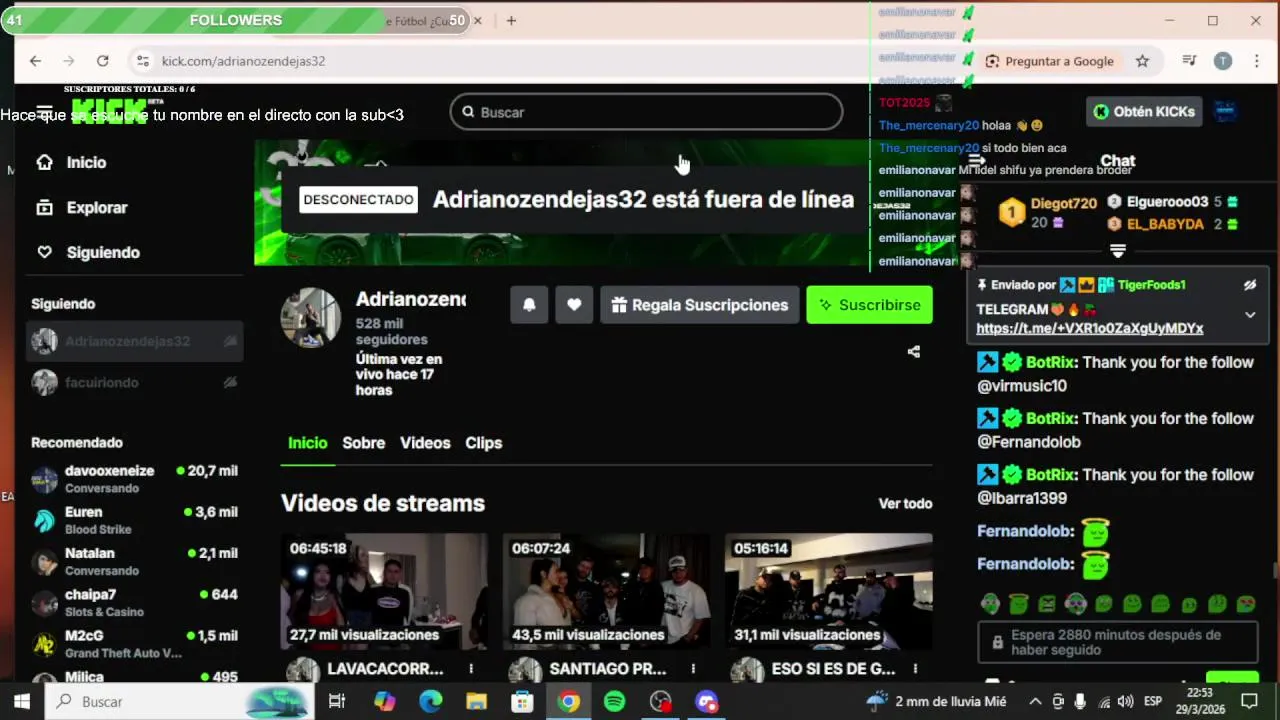The height and width of the screenshot is (720, 1280).
Task: Click the Adrianozendejas32 profile picture
Action: point(311,318)
